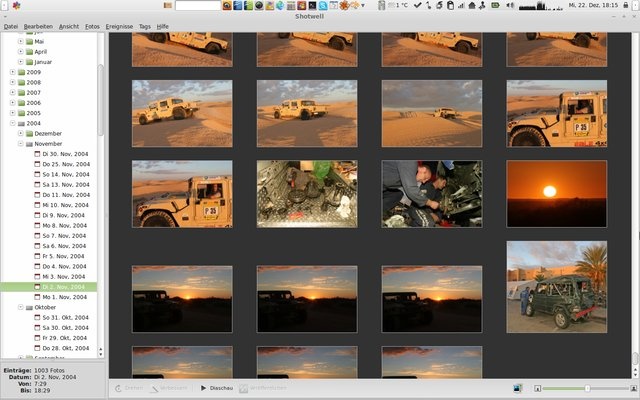This screenshot has width=640, height=400.
Task: Open the Tags menu
Action: pos(145,25)
